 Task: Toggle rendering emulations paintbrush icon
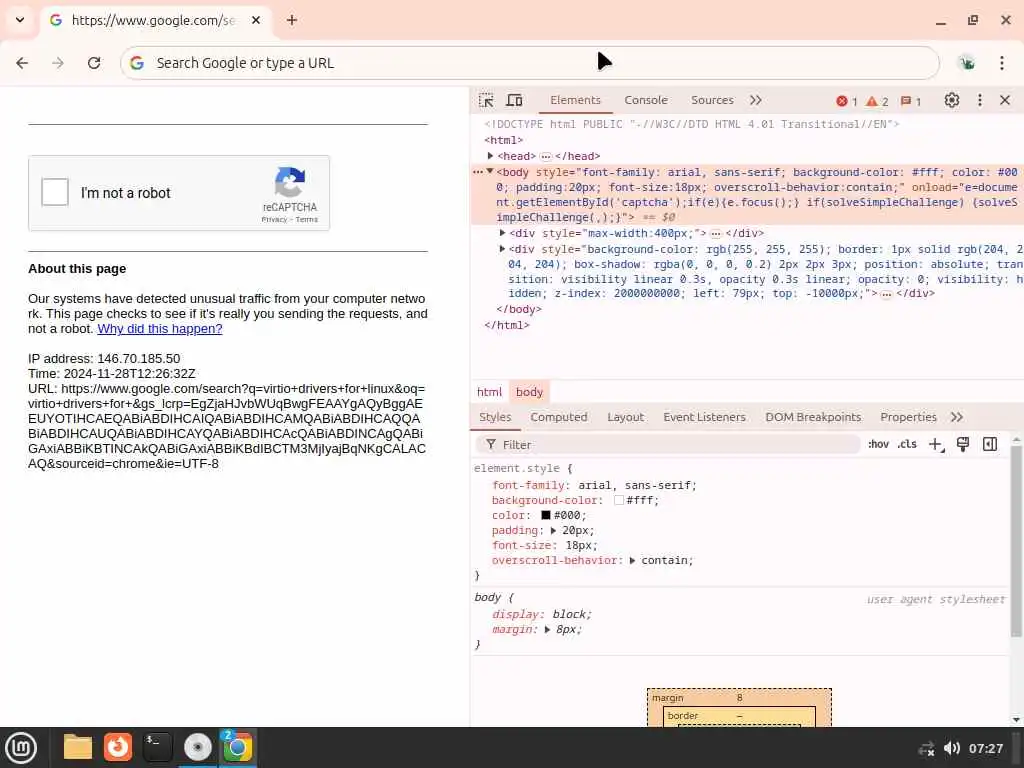pyautogui.click(x=963, y=445)
